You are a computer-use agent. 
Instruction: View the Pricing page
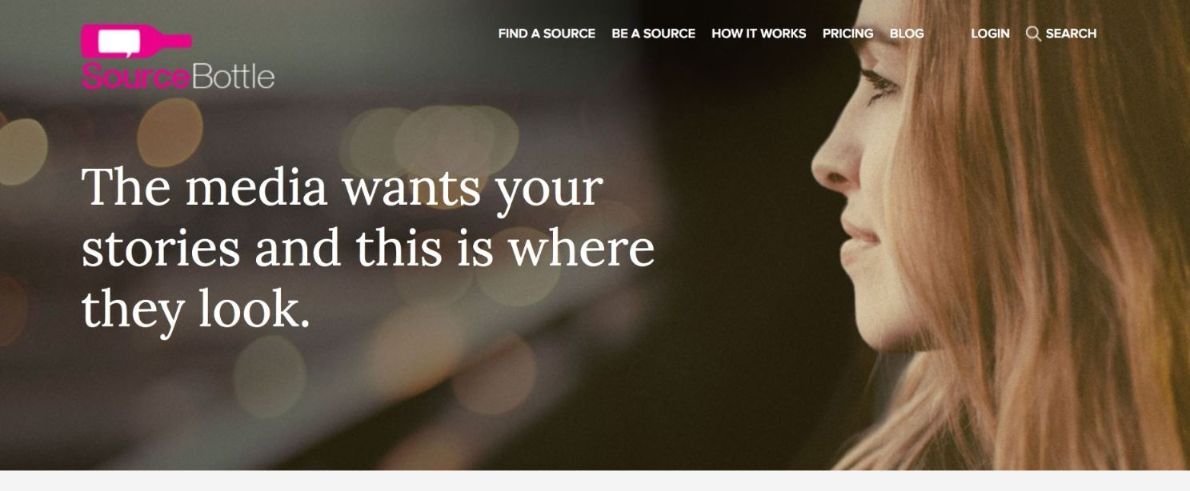click(x=848, y=33)
